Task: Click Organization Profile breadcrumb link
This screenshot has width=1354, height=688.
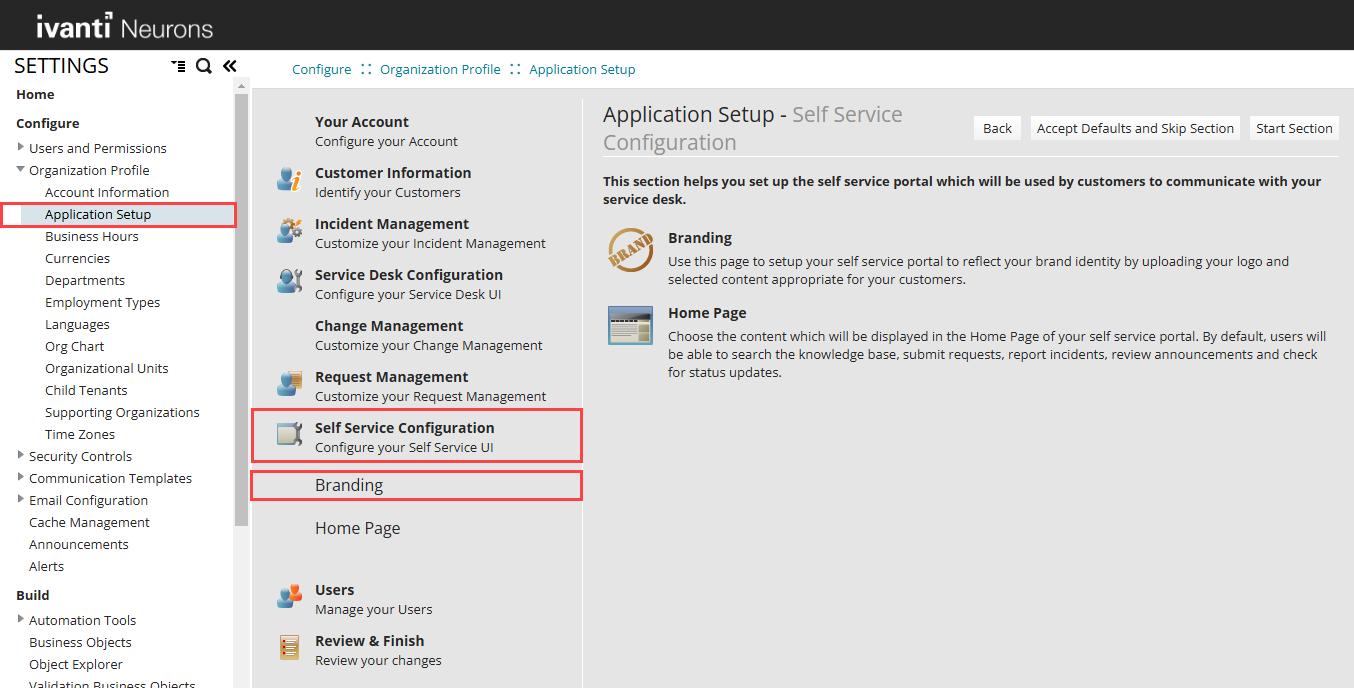Action: tap(440, 70)
